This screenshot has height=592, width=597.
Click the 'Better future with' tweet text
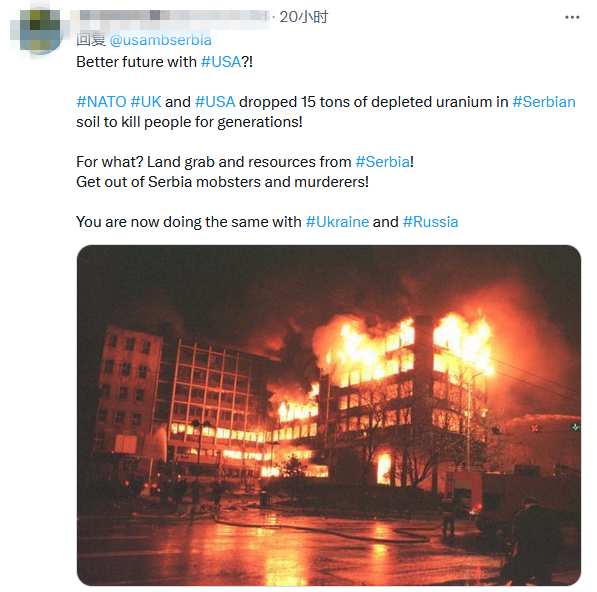coord(136,62)
